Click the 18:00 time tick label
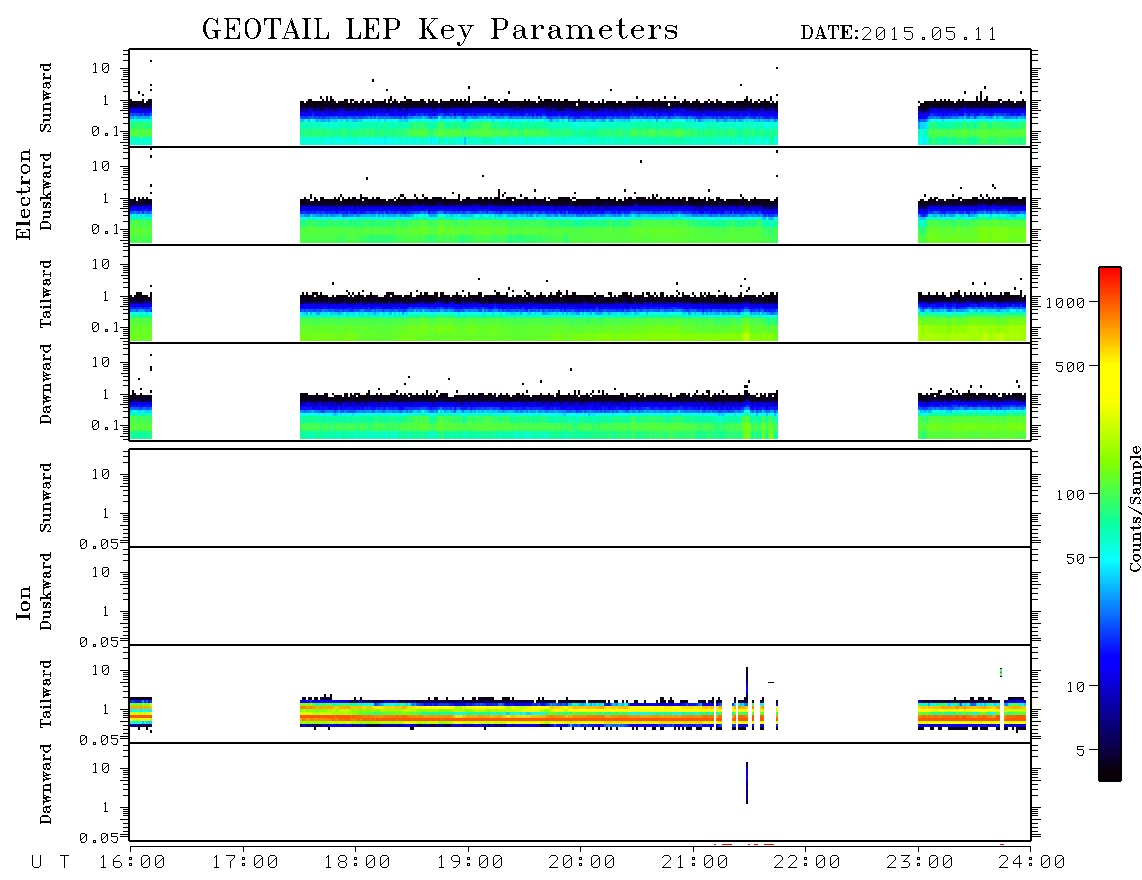The width and height of the screenshot is (1142, 880). click(358, 863)
